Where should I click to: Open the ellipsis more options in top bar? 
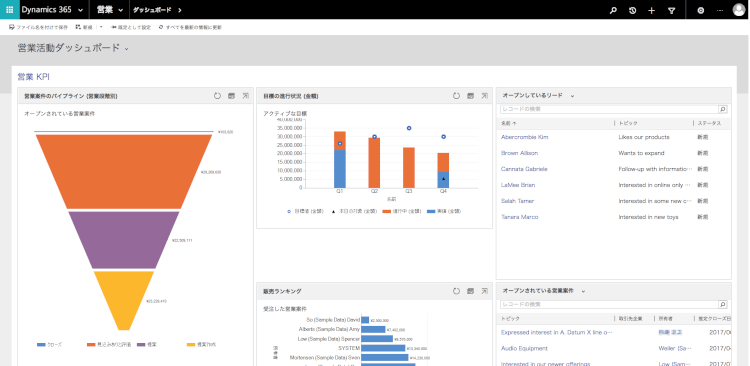[720, 10]
